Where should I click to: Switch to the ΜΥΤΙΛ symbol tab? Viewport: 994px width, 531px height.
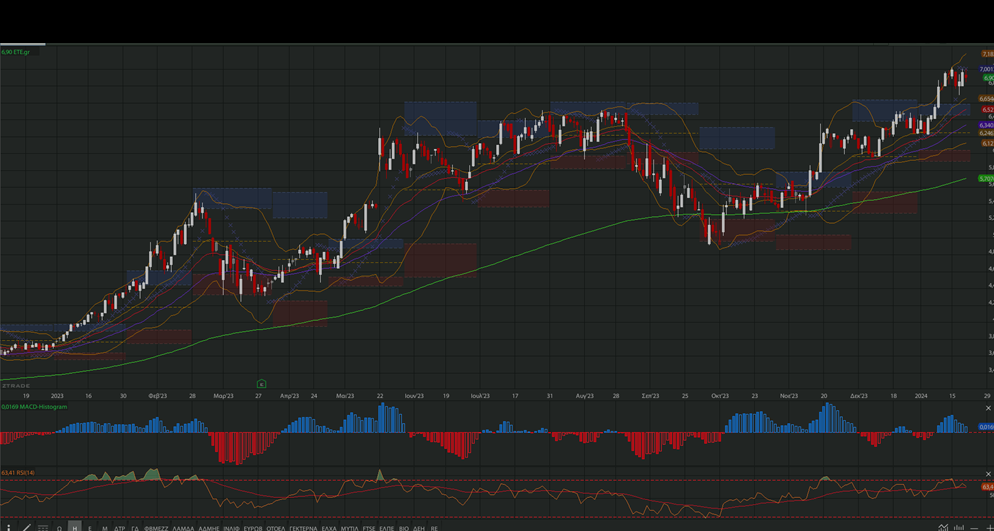pyautogui.click(x=349, y=528)
